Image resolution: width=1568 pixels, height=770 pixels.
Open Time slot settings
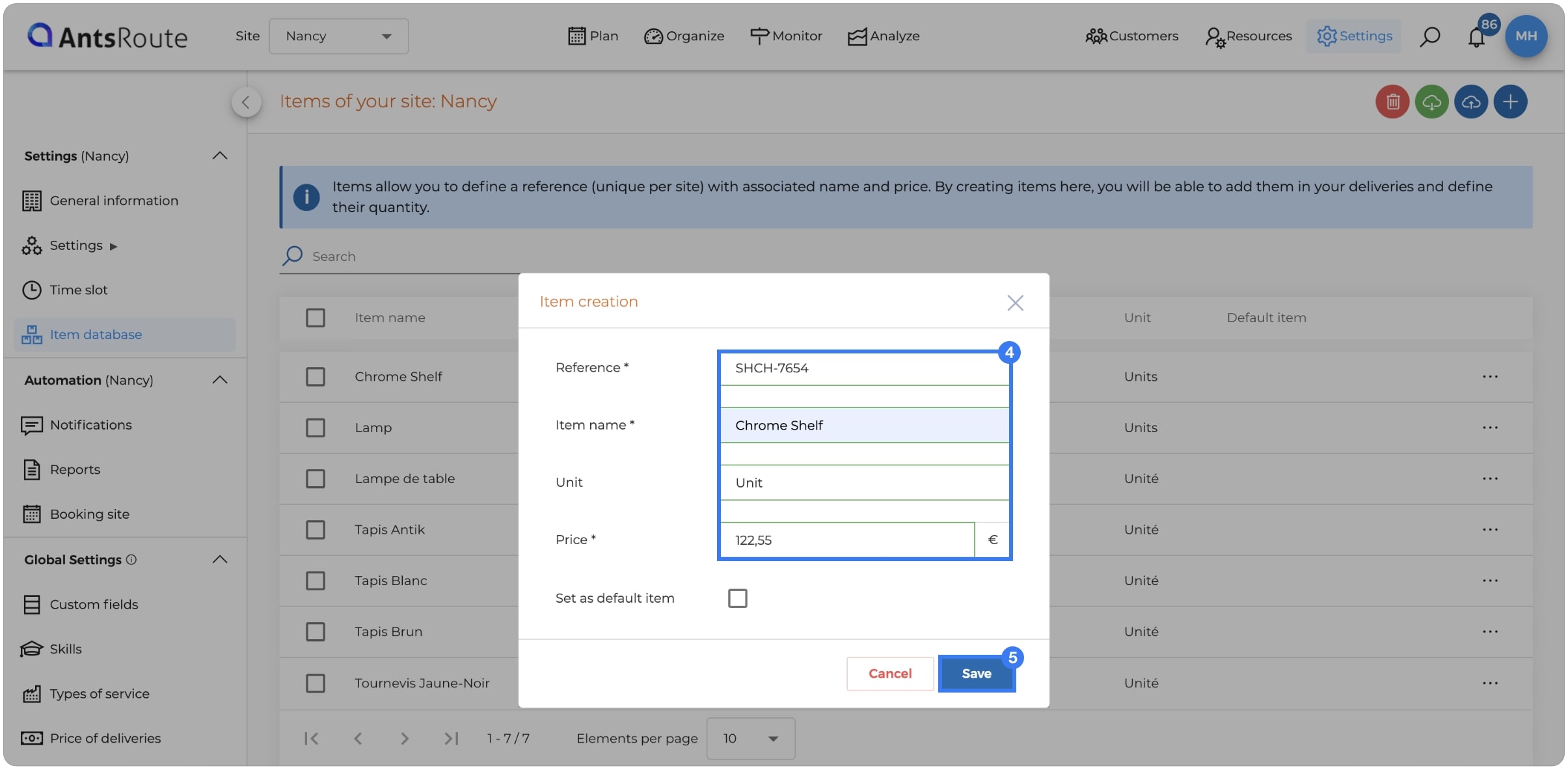tap(65, 290)
